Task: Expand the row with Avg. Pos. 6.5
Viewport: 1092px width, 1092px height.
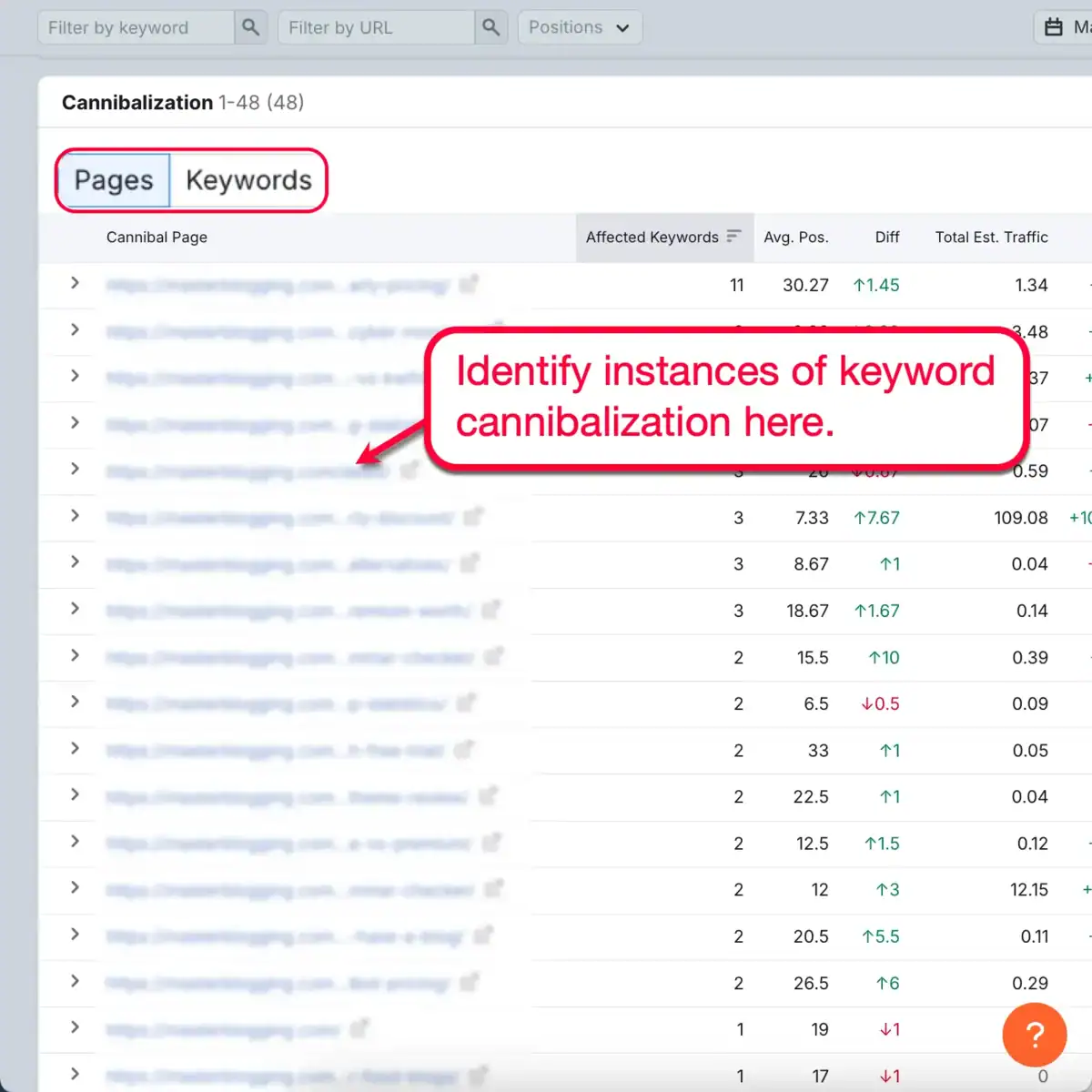Action: (75, 702)
